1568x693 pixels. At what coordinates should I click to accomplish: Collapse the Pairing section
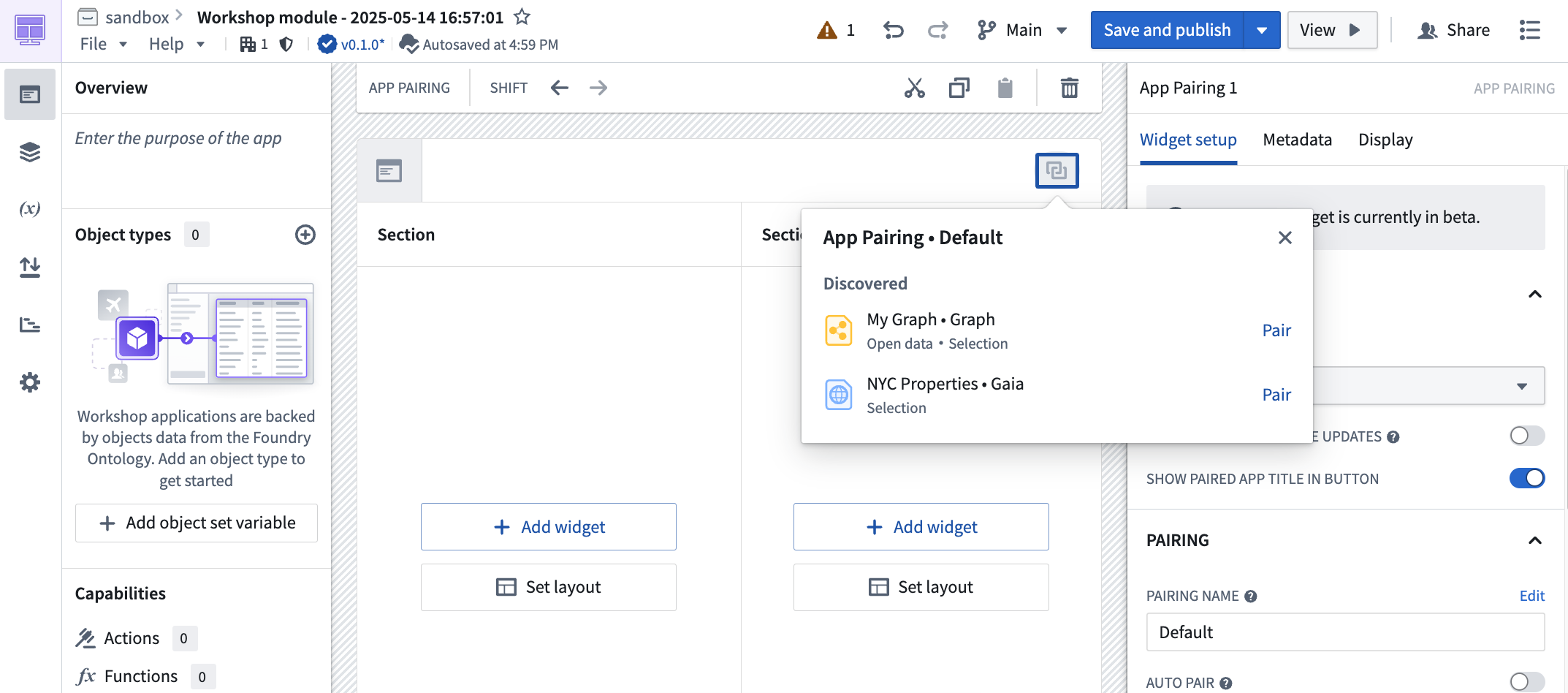1535,540
